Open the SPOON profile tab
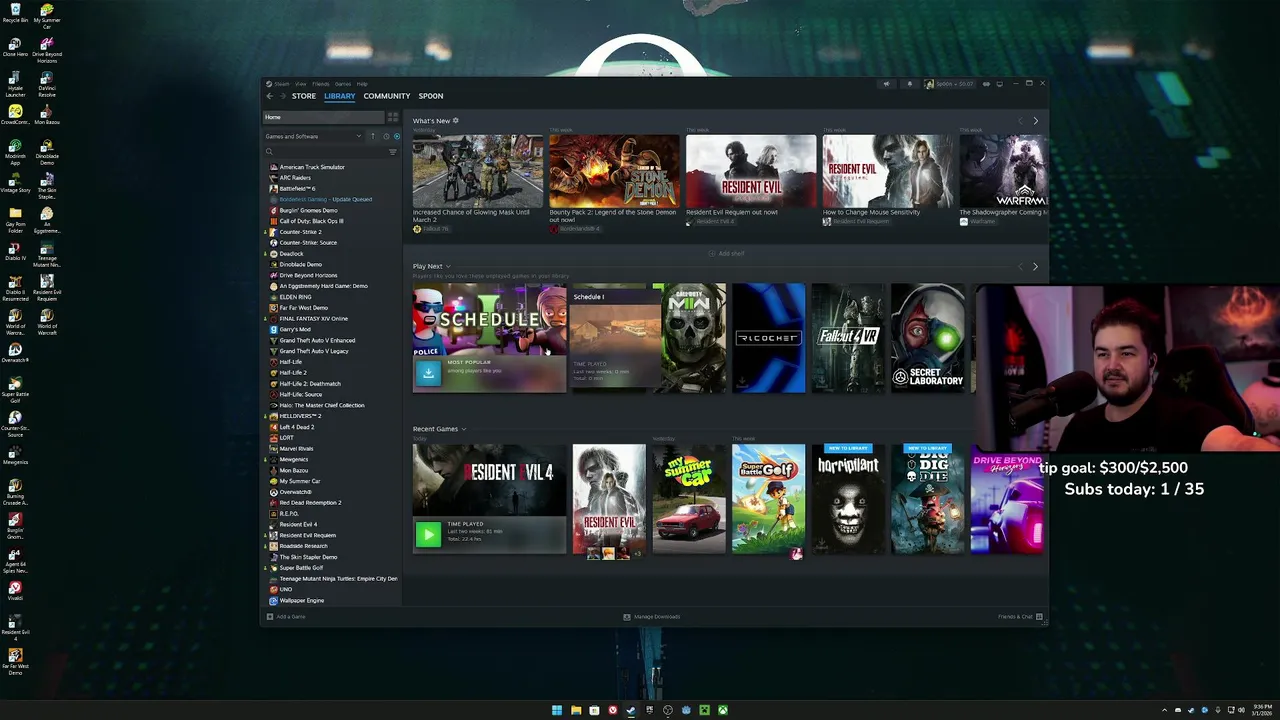 tap(431, 96)
